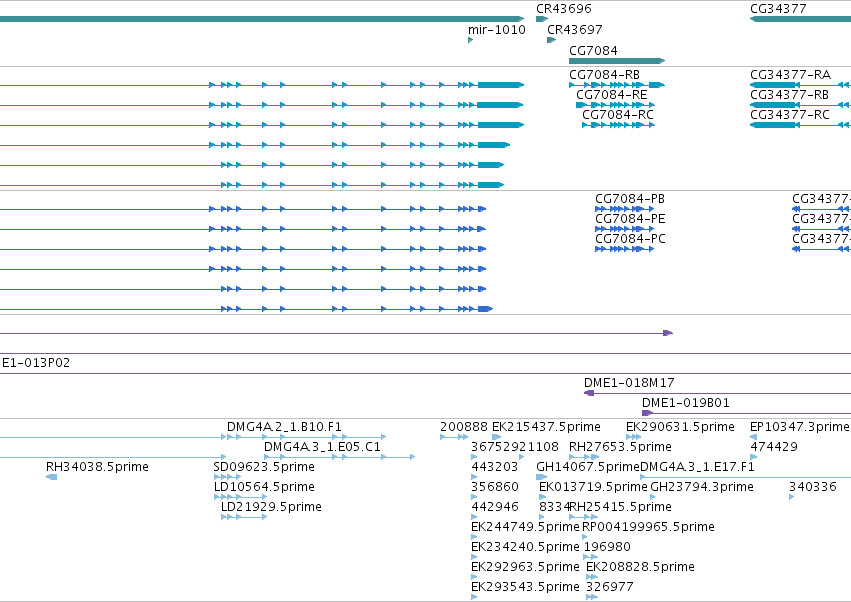
Task: Click the CR43697 arrow glyph
Action: (x=551, y=40)
